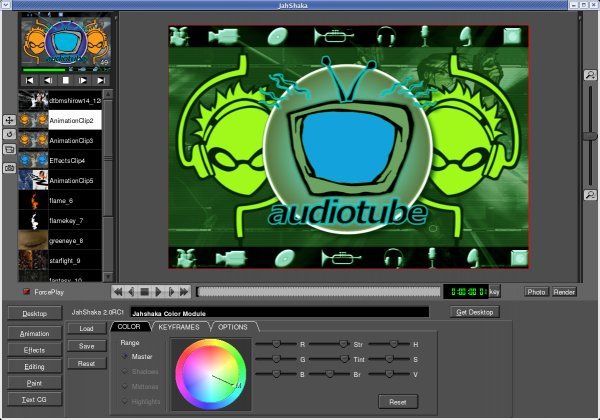Select the Midtones range radio button
This screenshot has height=420, width=600.
125,386
